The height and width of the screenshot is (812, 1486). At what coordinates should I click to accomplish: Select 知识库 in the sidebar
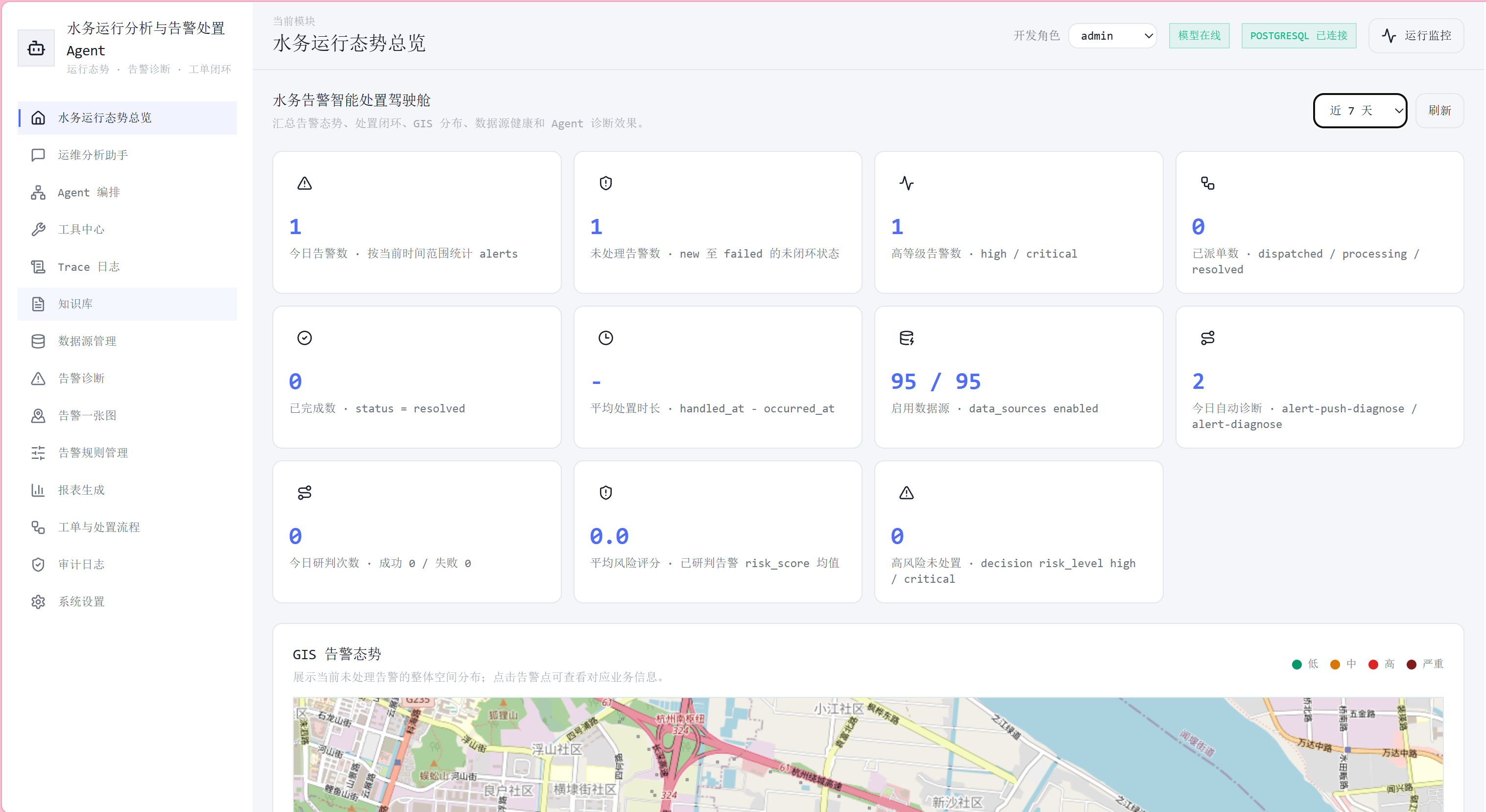click(127, 304)
